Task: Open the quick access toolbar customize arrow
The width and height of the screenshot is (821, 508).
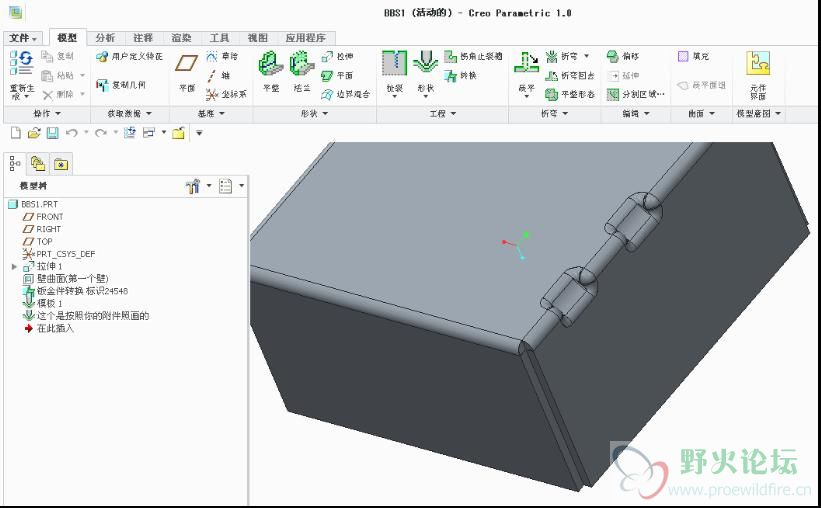Action: (x=199, y=133)
